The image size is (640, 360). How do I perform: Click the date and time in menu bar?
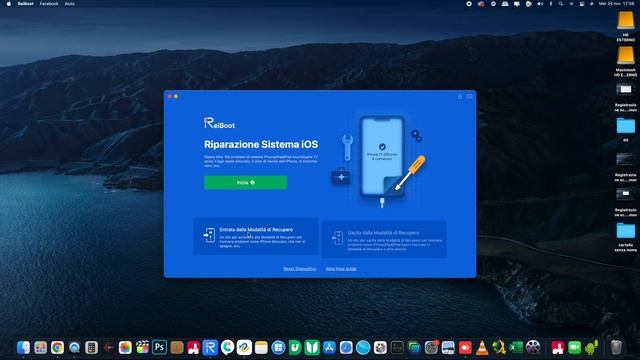coord(617,4)
